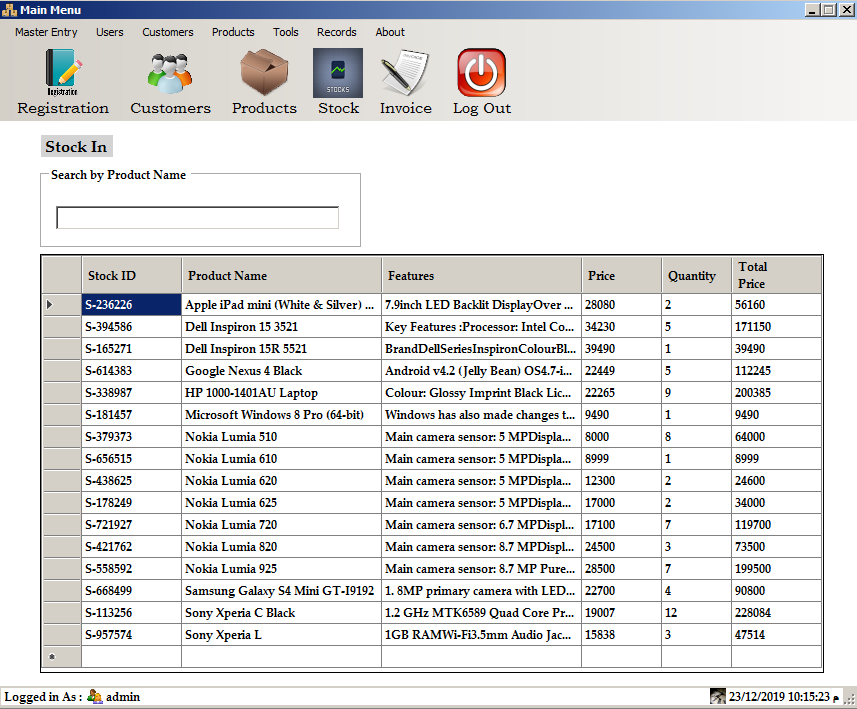Click the price cell 15838
857x709 pixels.
pyautogui.click(x=621, y=635)
